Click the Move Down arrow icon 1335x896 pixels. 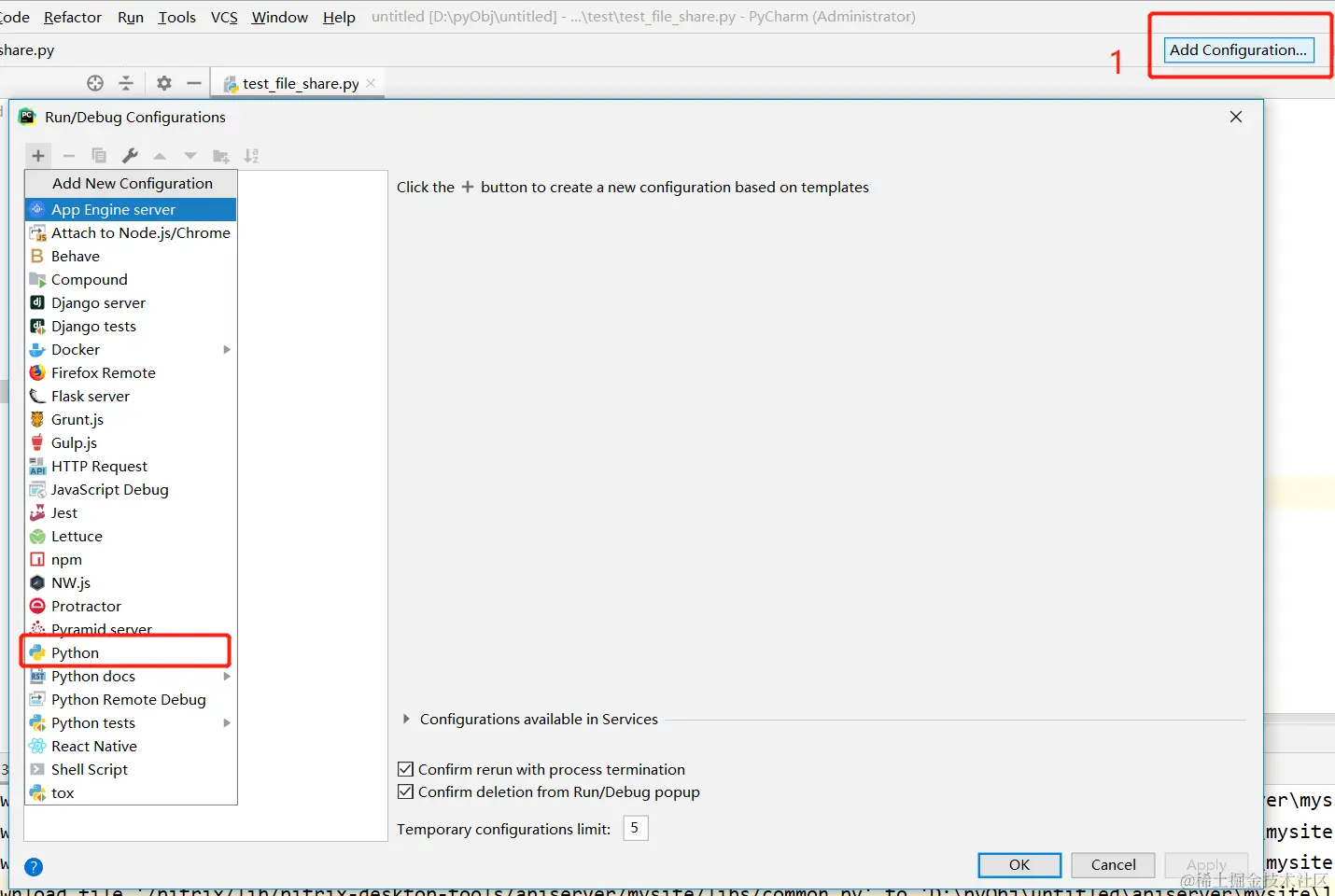(x=190, y=156)
